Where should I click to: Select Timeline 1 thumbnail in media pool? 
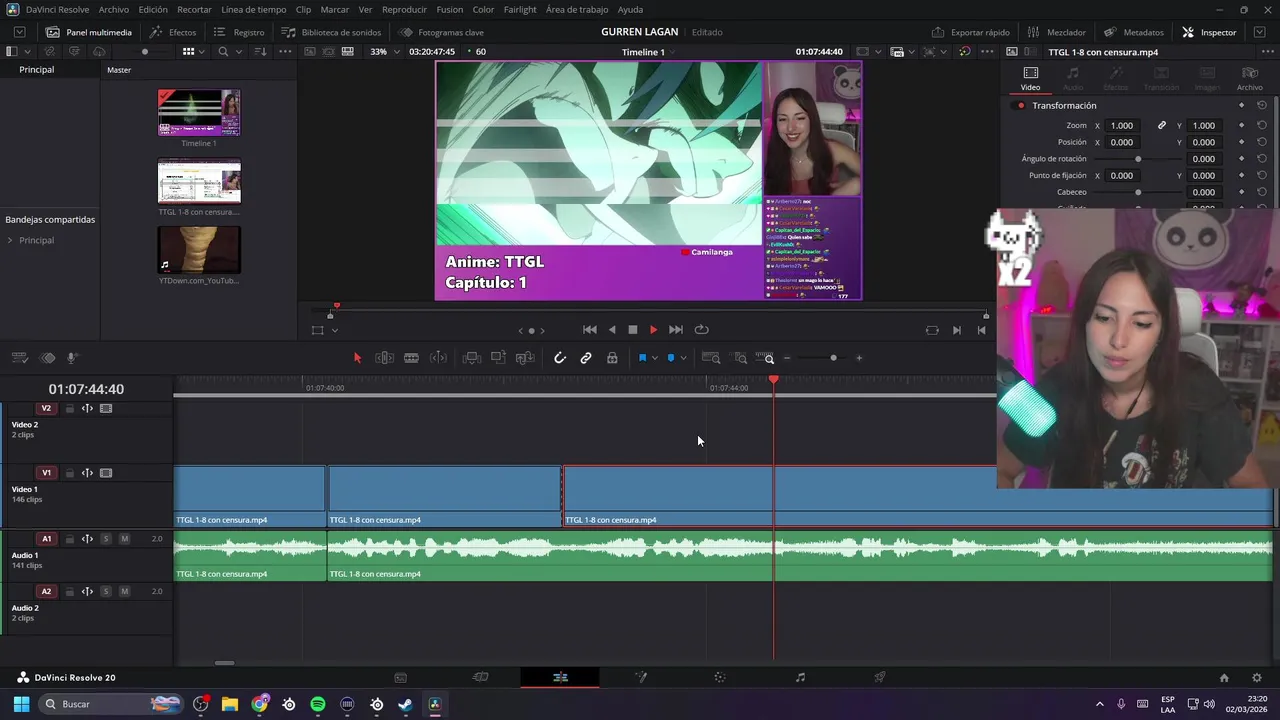pyautogui.click(x=199, y=112)
